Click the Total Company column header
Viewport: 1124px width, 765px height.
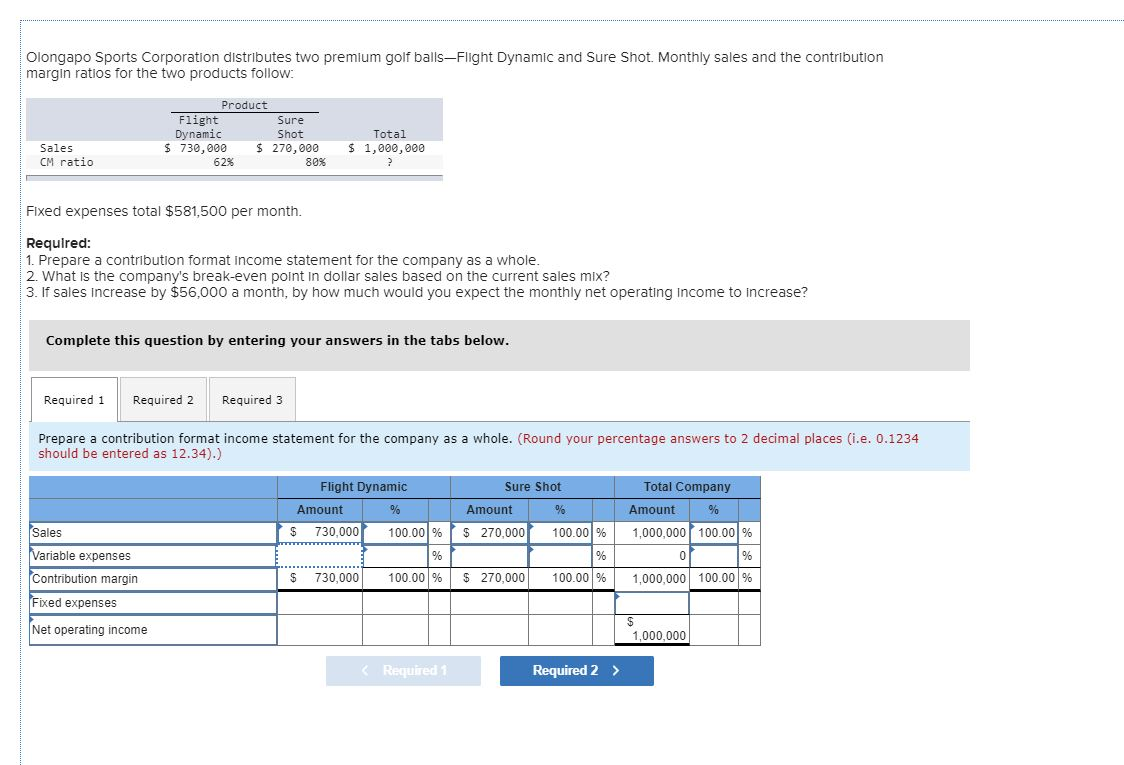(687, 487)
